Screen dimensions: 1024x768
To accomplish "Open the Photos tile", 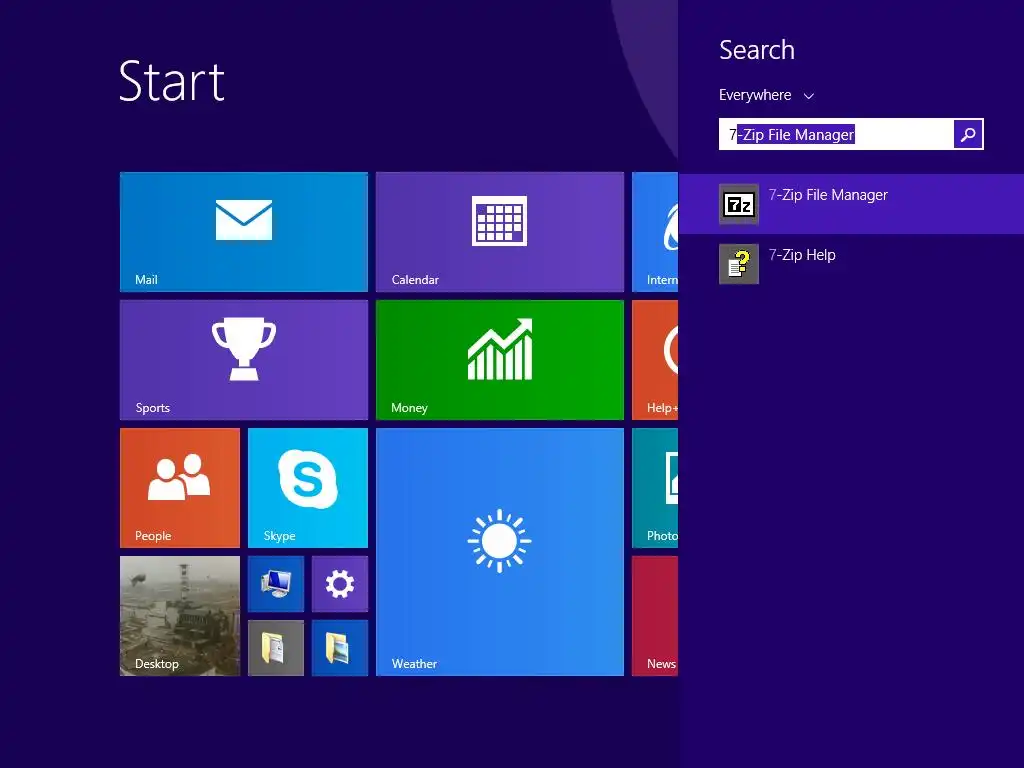I will (655, 488).
